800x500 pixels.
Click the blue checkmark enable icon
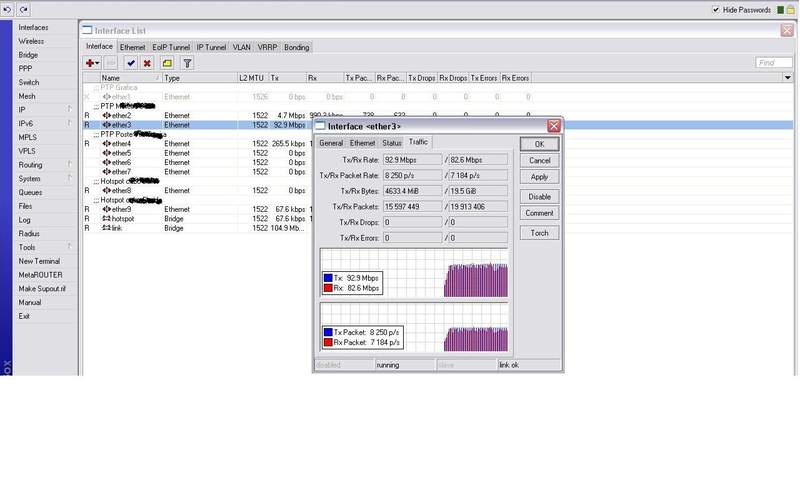[x=131, y=63]
